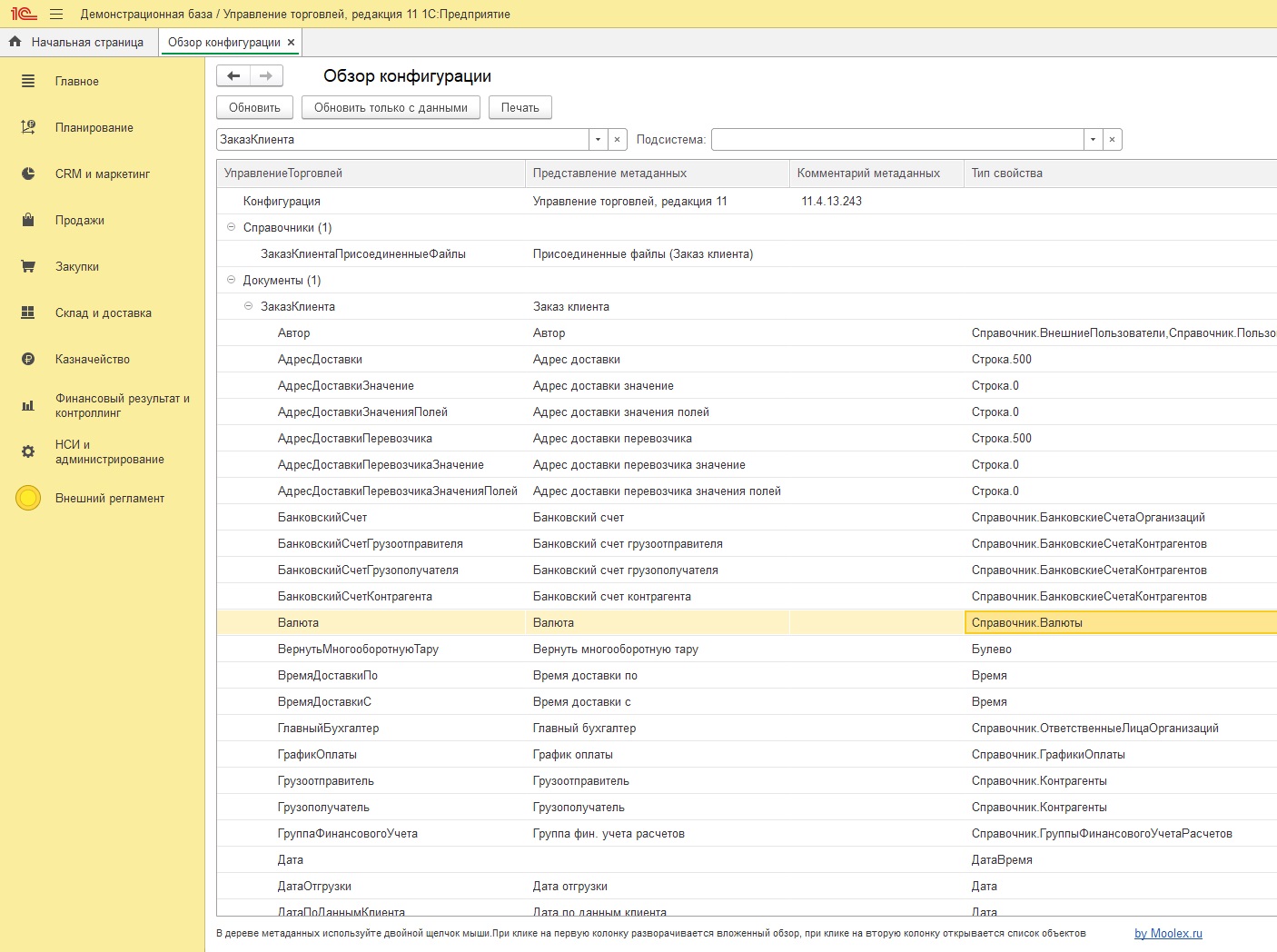
Task: Click the Справочник.БанковскиеСчетаОрганизаций cell
Action: click(1120, 517)
